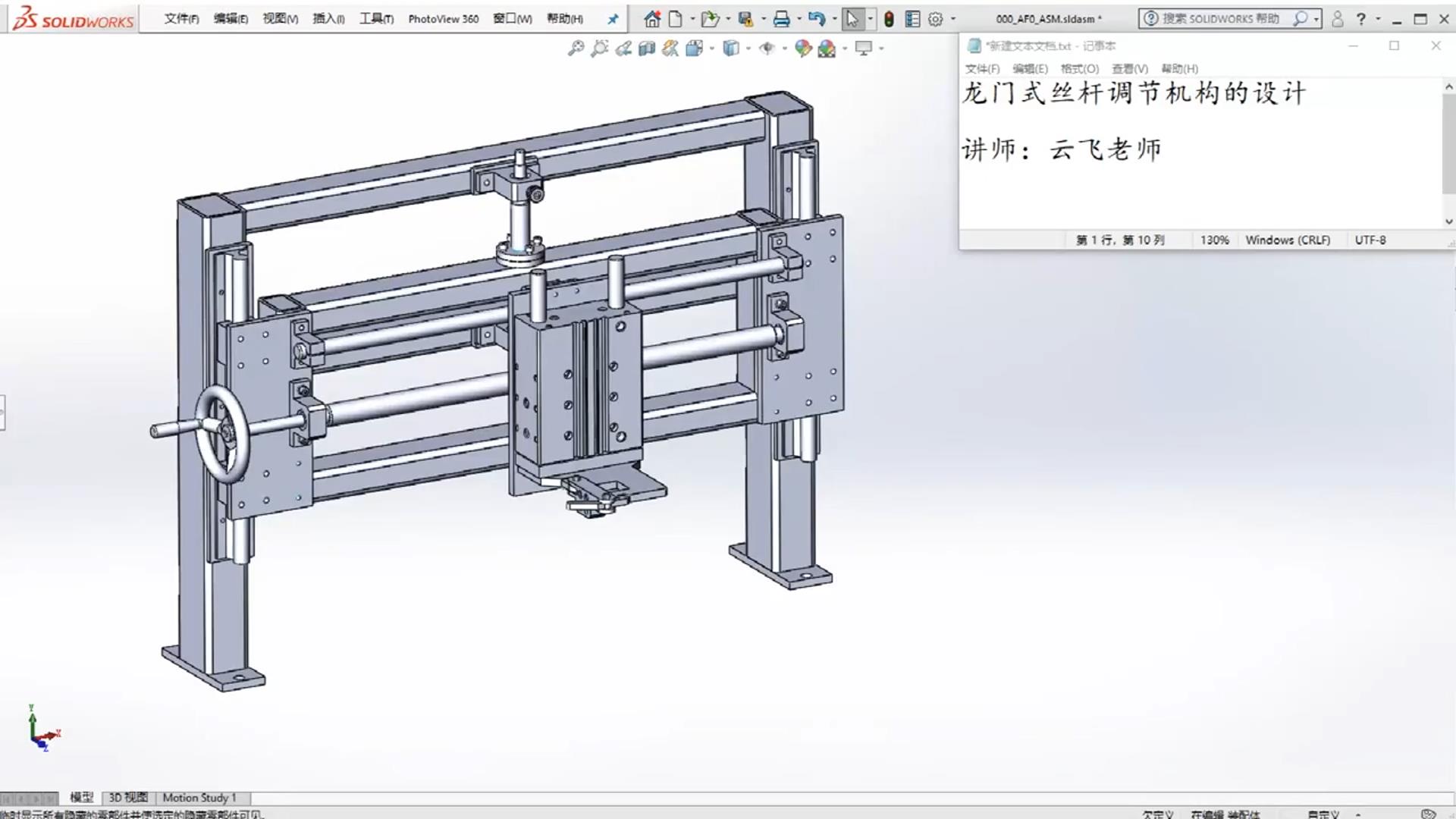Open Notepad 帮助(H) menu

click(1180, 69)
